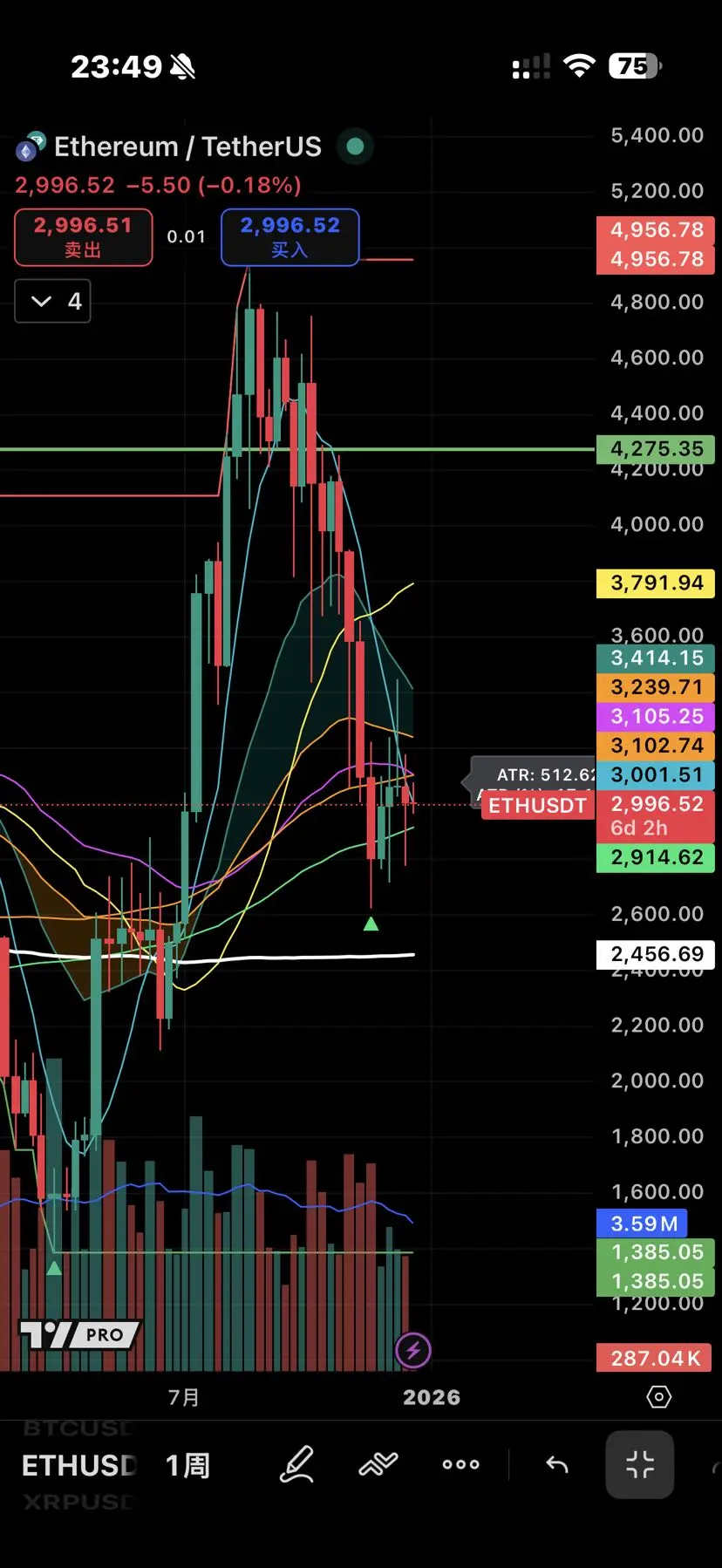Tap the green 2,914.62 price label
The image size is (722, 1568).
tap(656, 858)
